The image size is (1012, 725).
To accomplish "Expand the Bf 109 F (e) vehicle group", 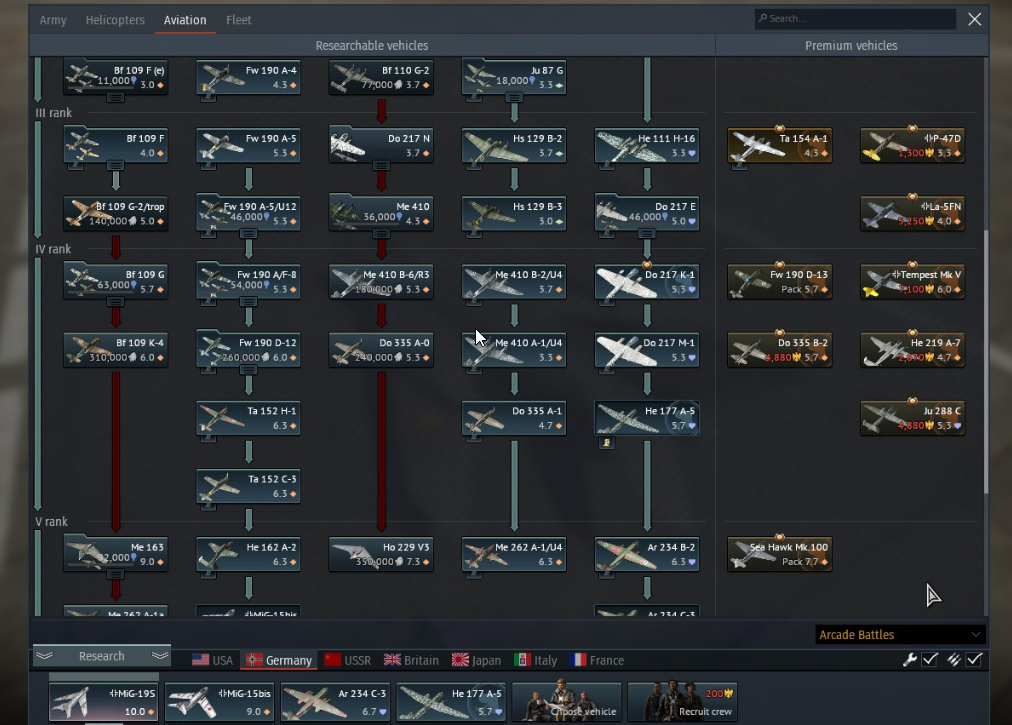I will coord(116,97).
